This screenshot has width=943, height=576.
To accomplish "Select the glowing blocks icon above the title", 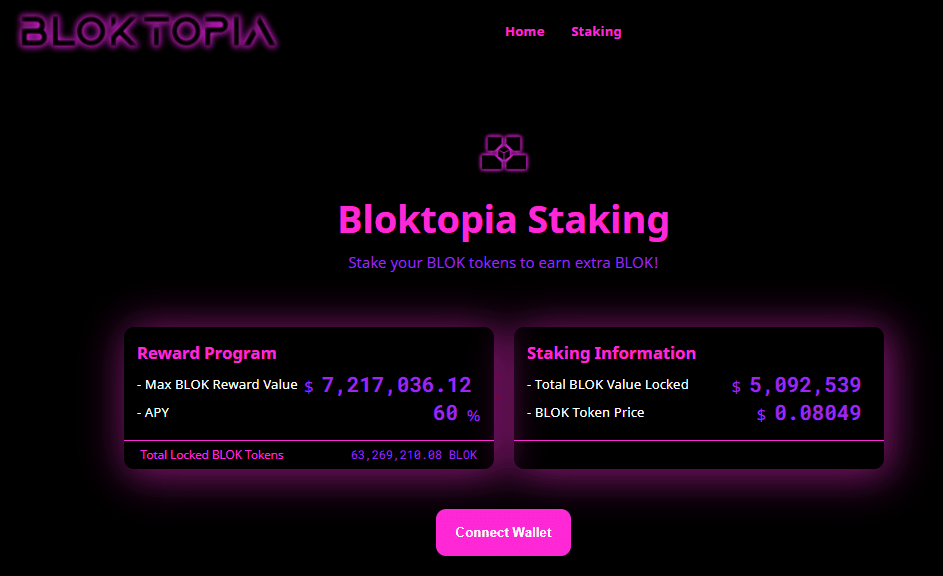I will click(503, 152).
